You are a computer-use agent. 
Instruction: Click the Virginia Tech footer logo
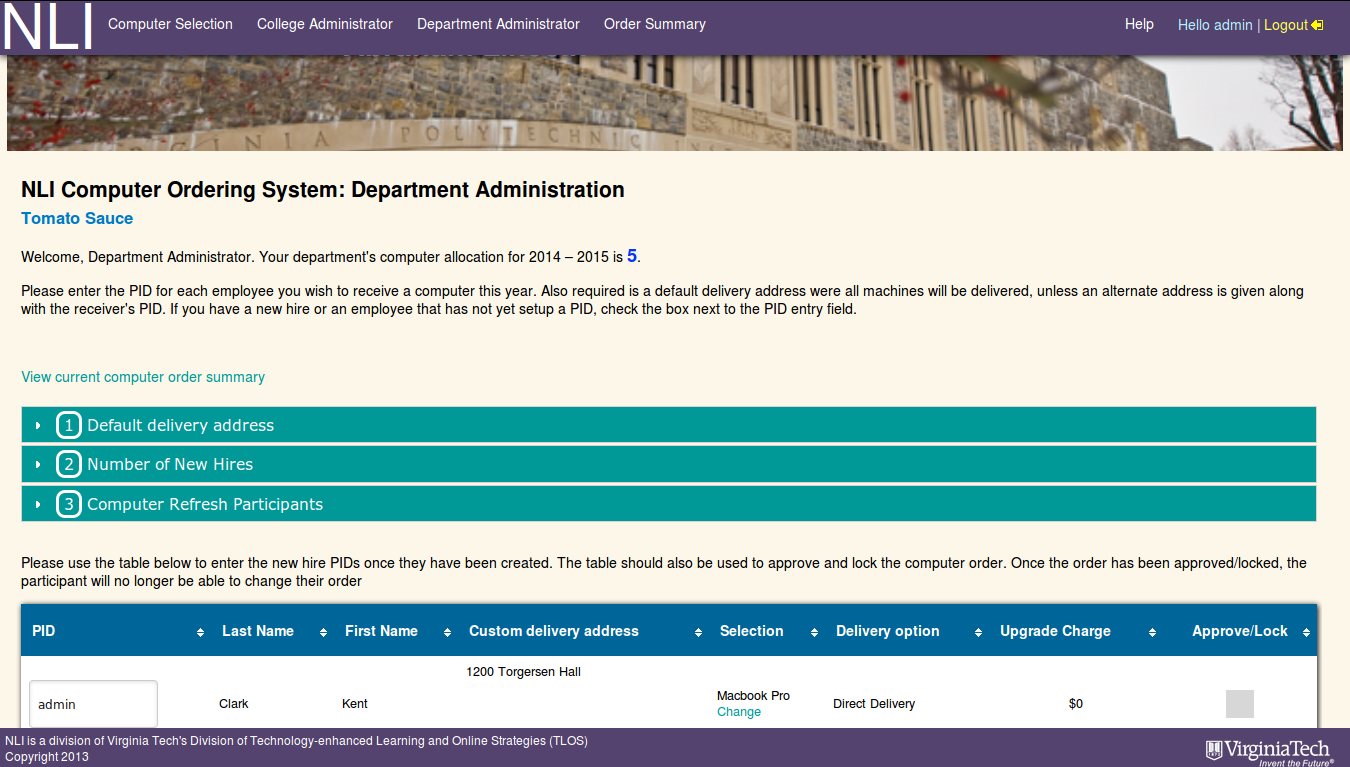[x=1269, y=751]
